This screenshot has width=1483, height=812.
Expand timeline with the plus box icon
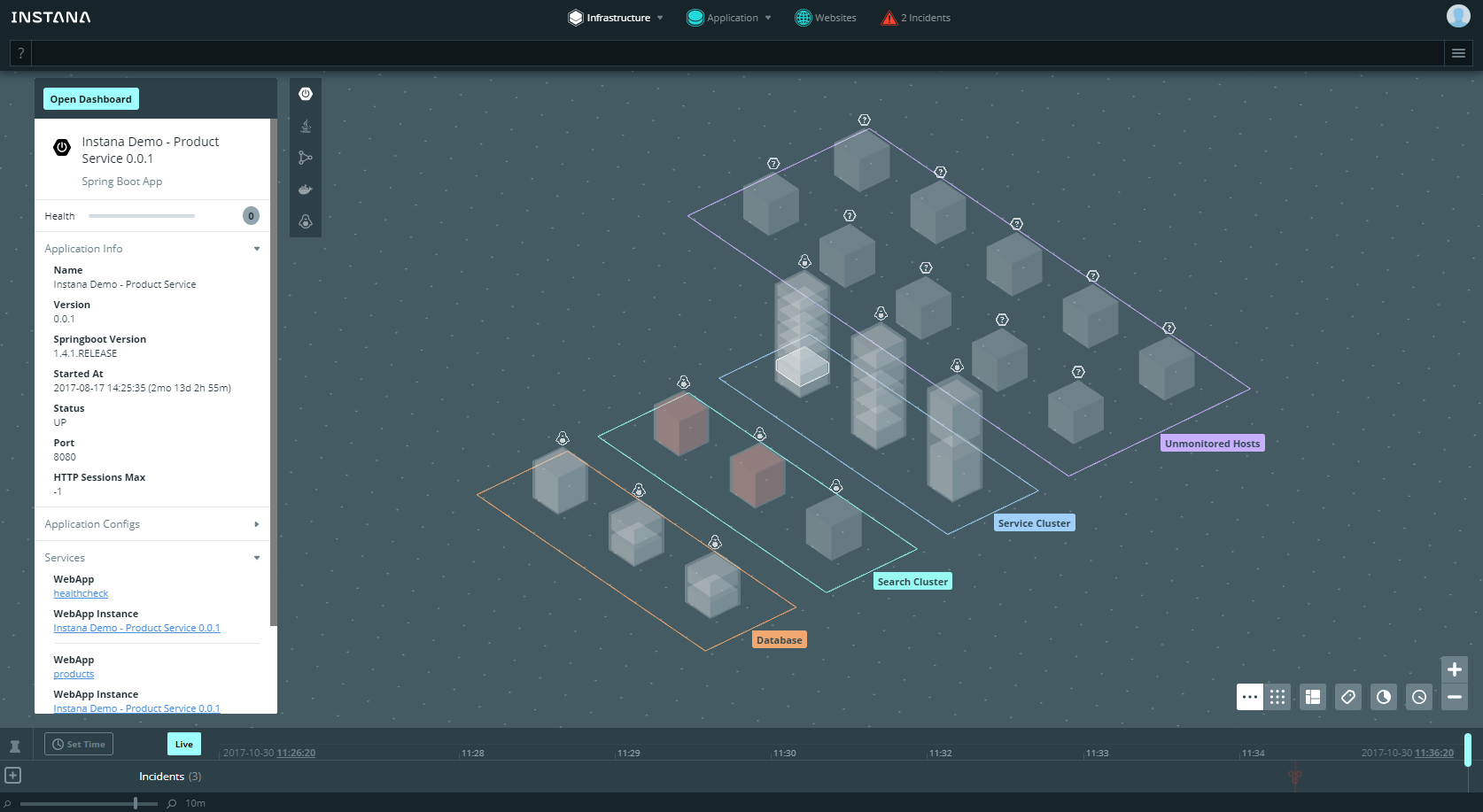12,776
